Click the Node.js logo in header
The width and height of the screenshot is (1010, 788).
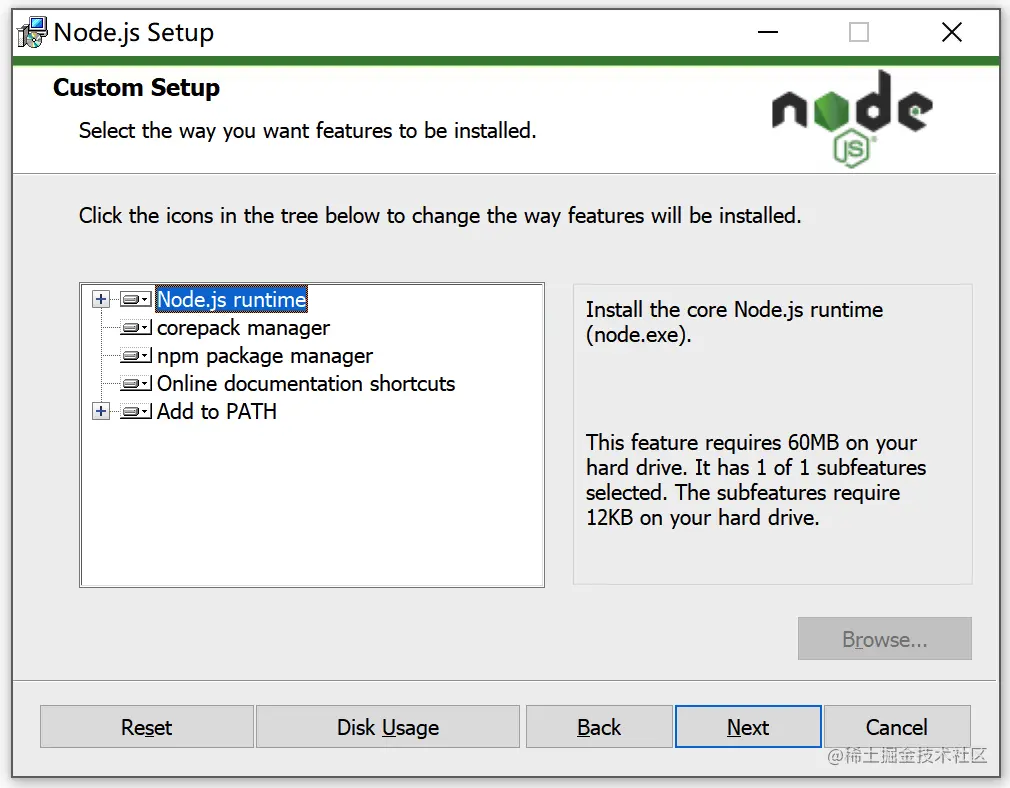[852, 119]
